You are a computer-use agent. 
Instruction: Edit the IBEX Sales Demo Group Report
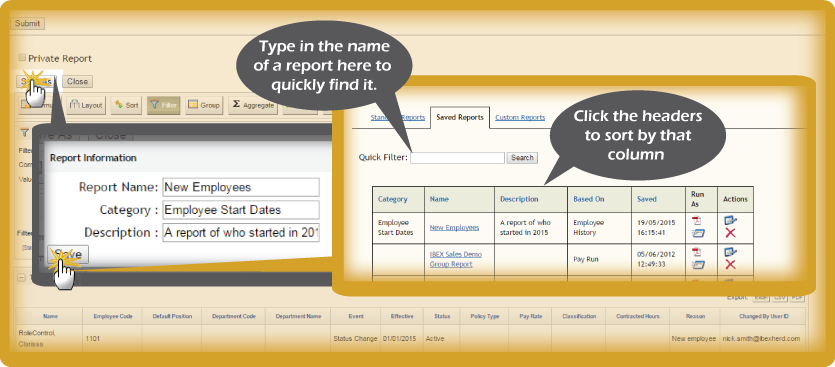[731, 252]
